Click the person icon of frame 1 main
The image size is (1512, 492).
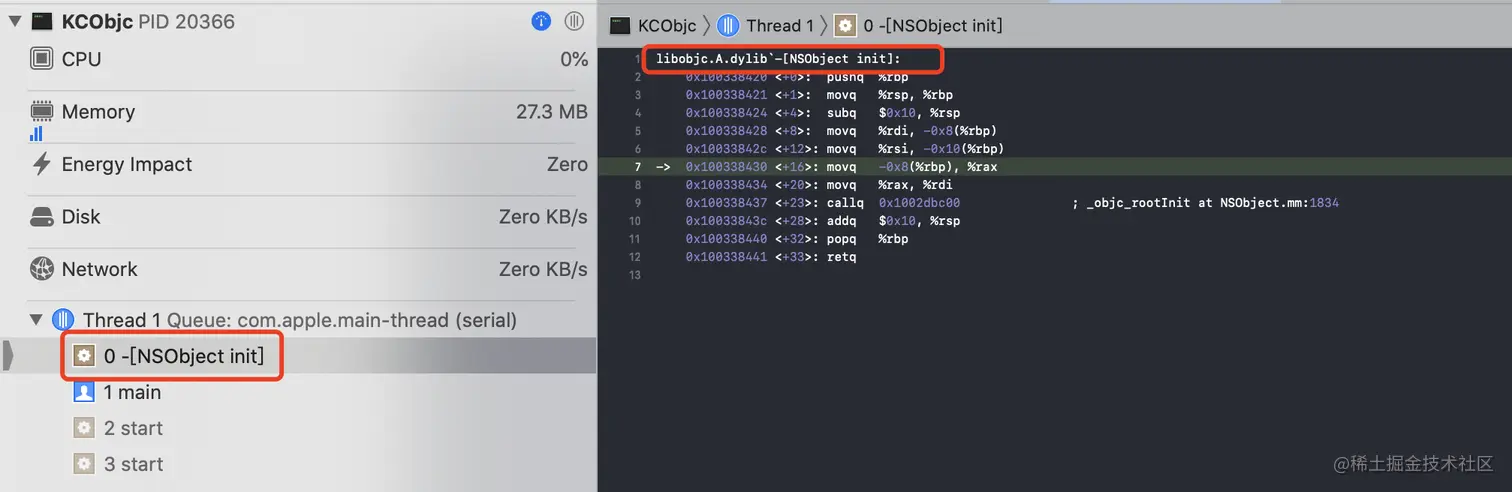click(85, 392)
